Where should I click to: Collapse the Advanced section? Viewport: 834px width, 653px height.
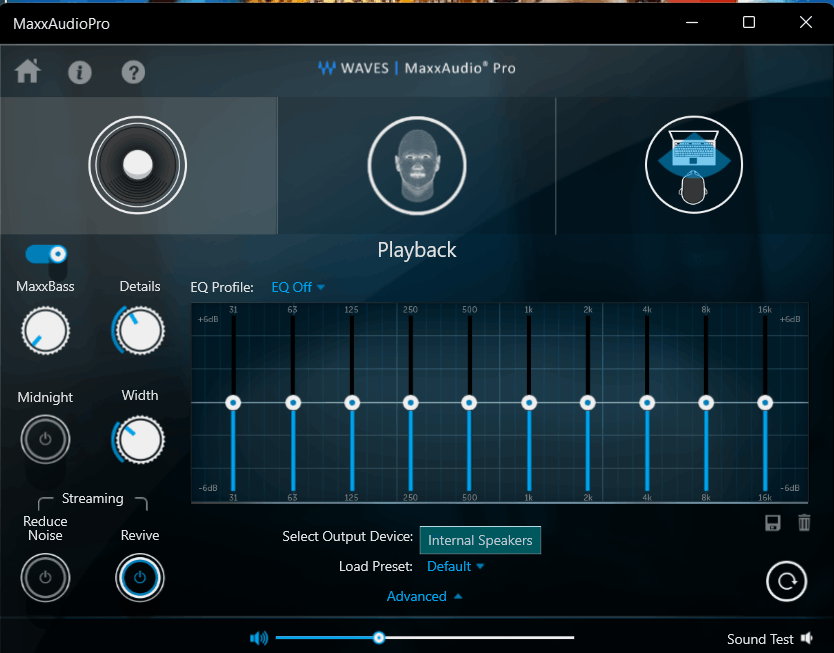pyautogui.click(x=424, y=596)
